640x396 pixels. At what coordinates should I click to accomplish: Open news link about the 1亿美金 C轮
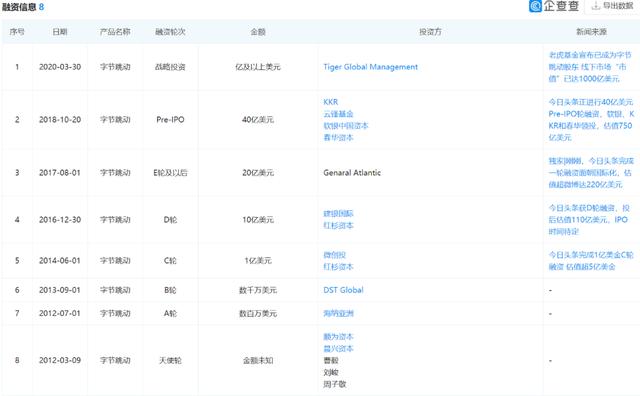tap(591, 260)
